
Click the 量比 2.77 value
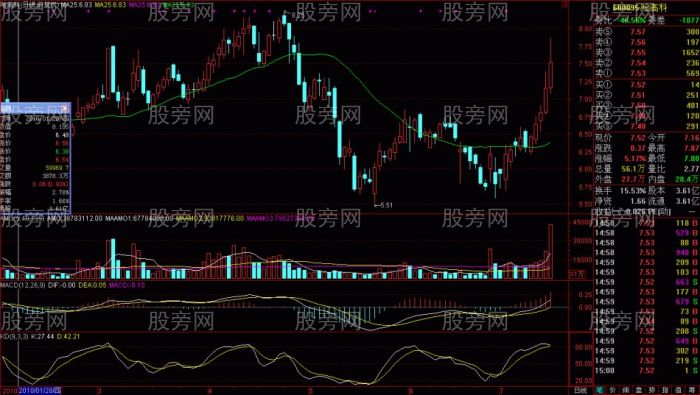coord(692,169)
